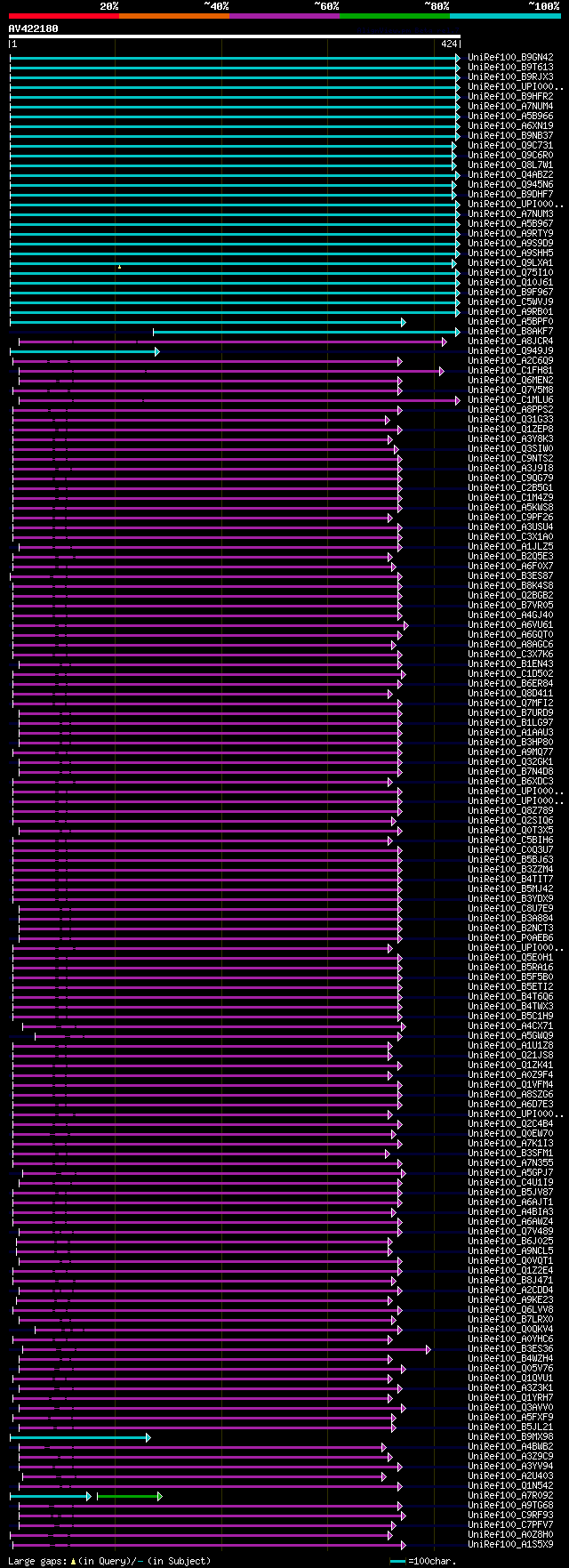The width and height of the screenshot is (569, 1568).
Task: Select hit label UniRef100_B3ES87
Action: (510, 576)
